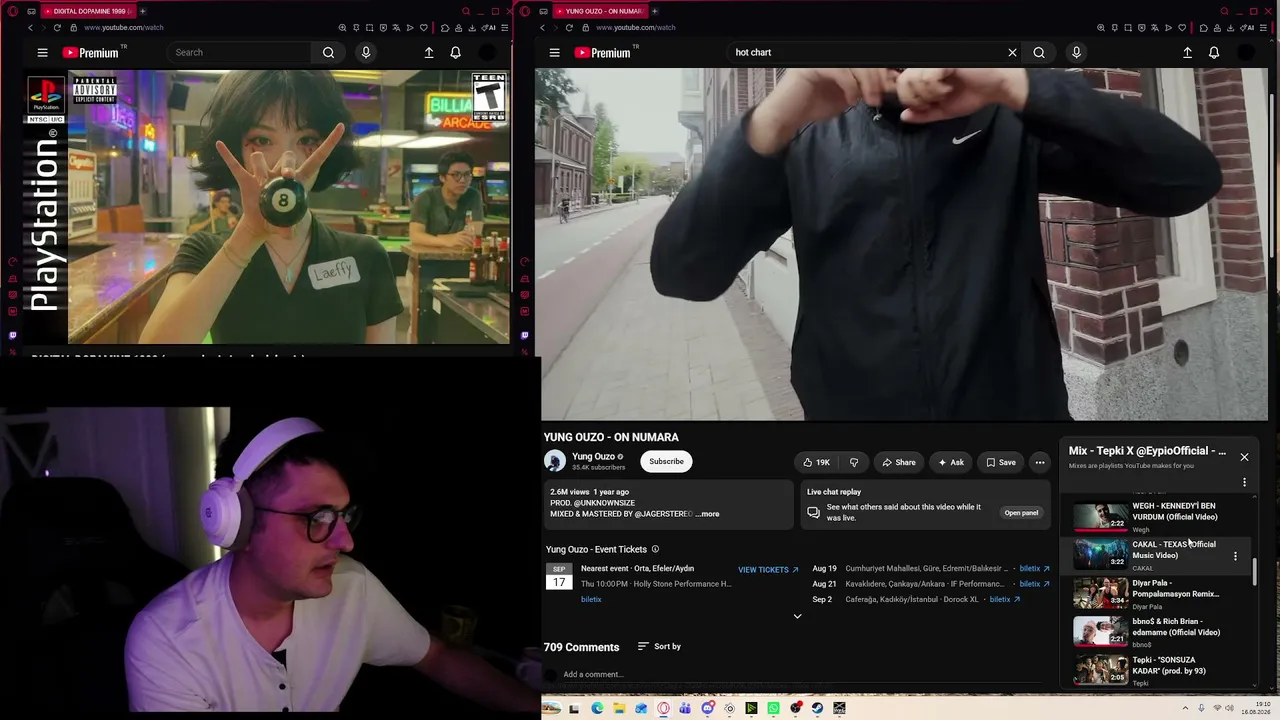
Task: Reload the page in the right Opera window
Action: coord(569,27)
